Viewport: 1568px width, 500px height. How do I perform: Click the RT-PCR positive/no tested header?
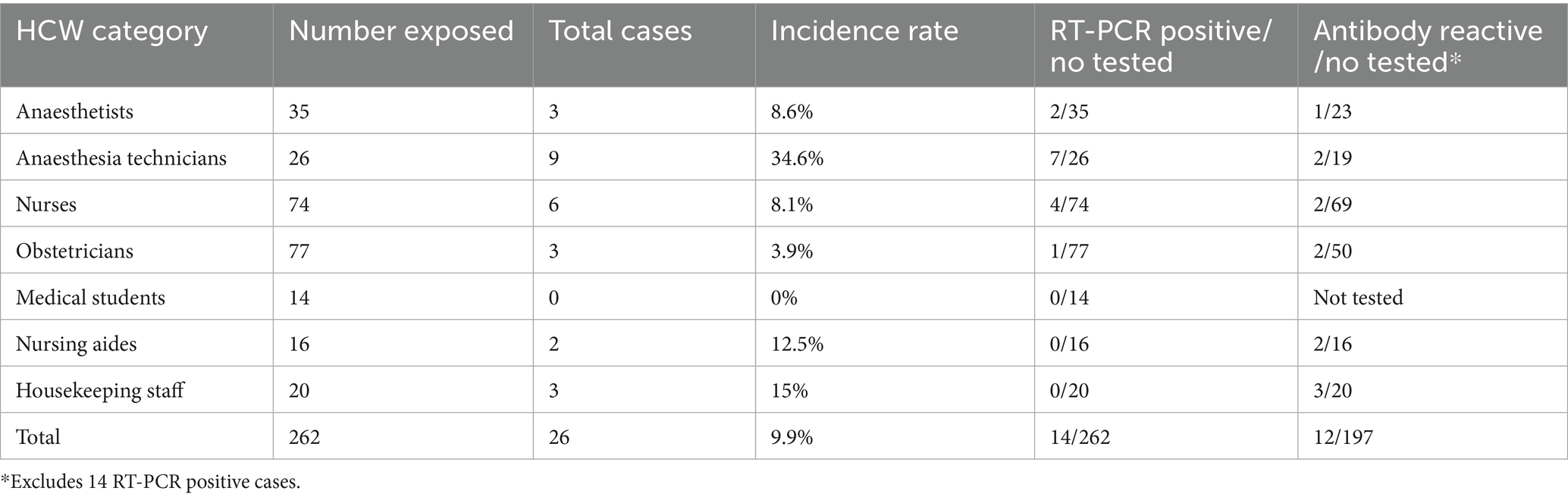tap(1161, 46)
